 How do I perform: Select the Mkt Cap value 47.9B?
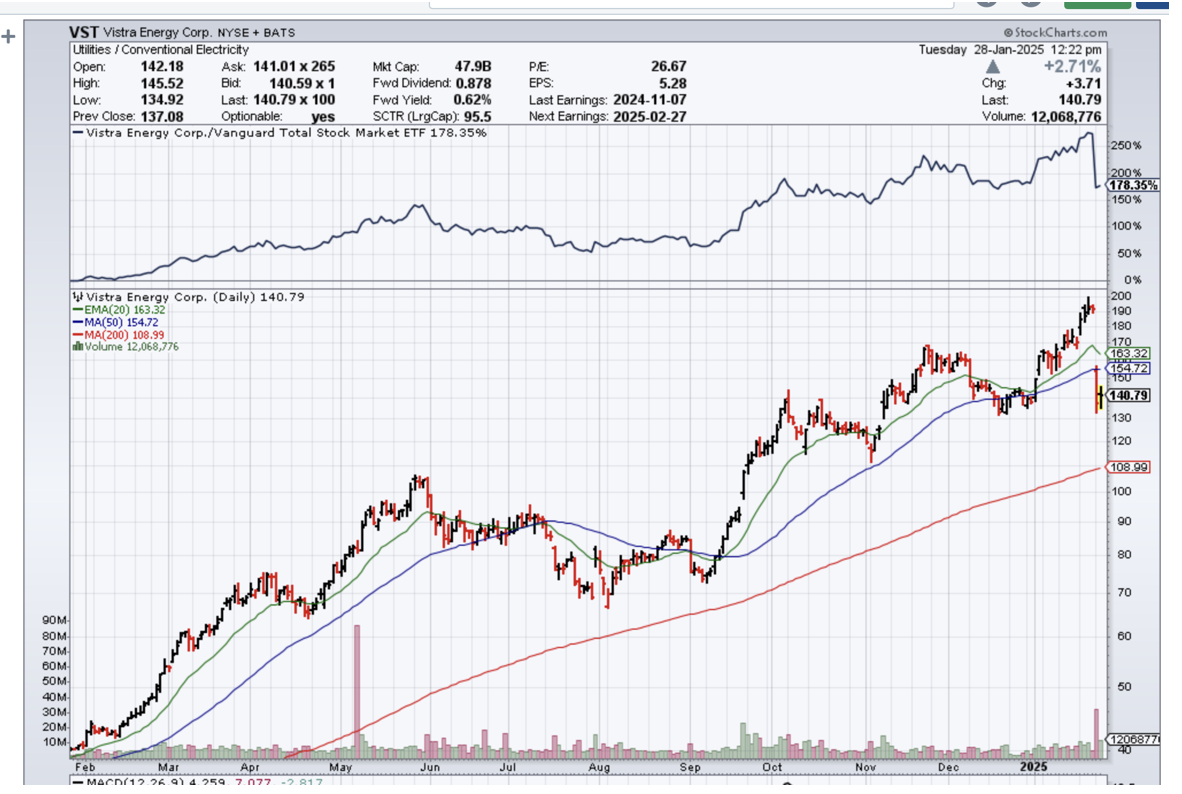tap(473, 66)
